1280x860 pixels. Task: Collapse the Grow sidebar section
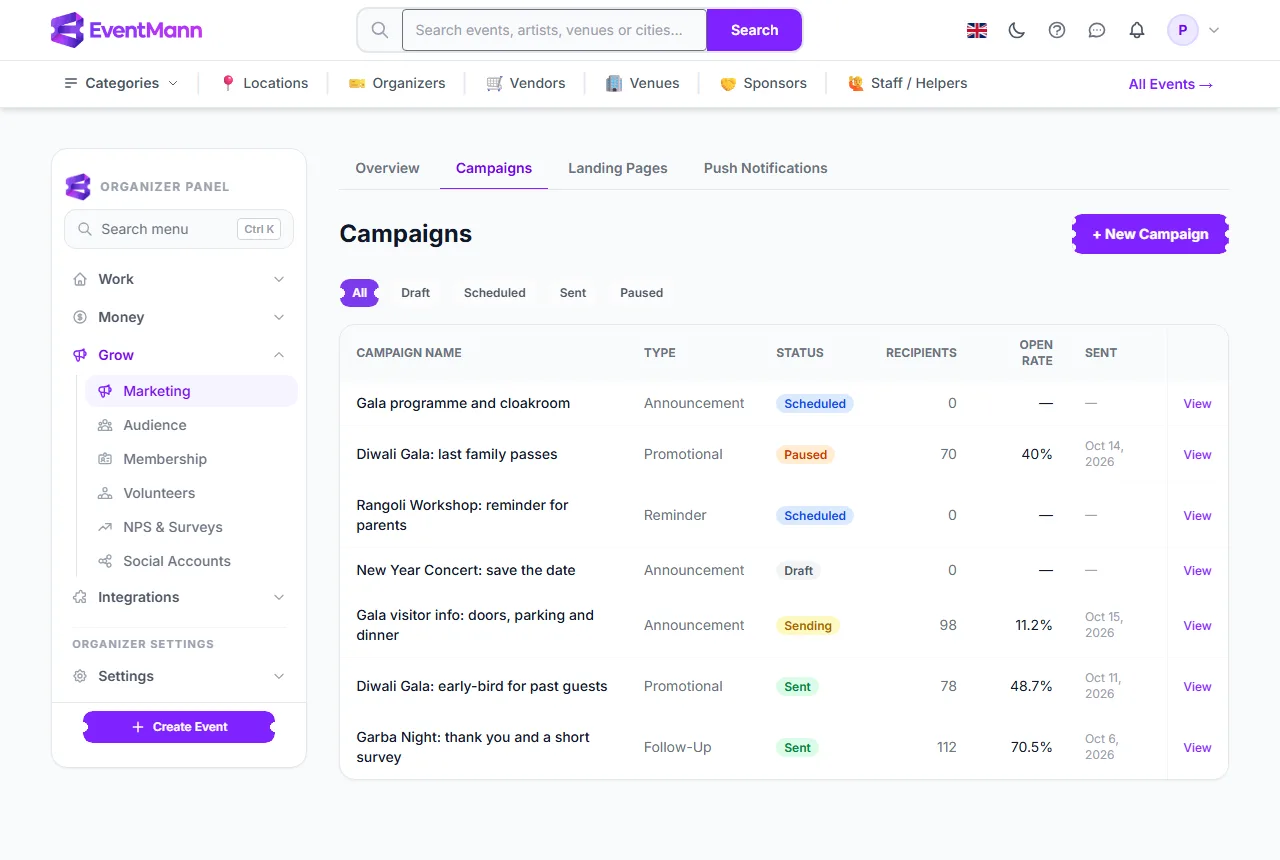[179, 355]
